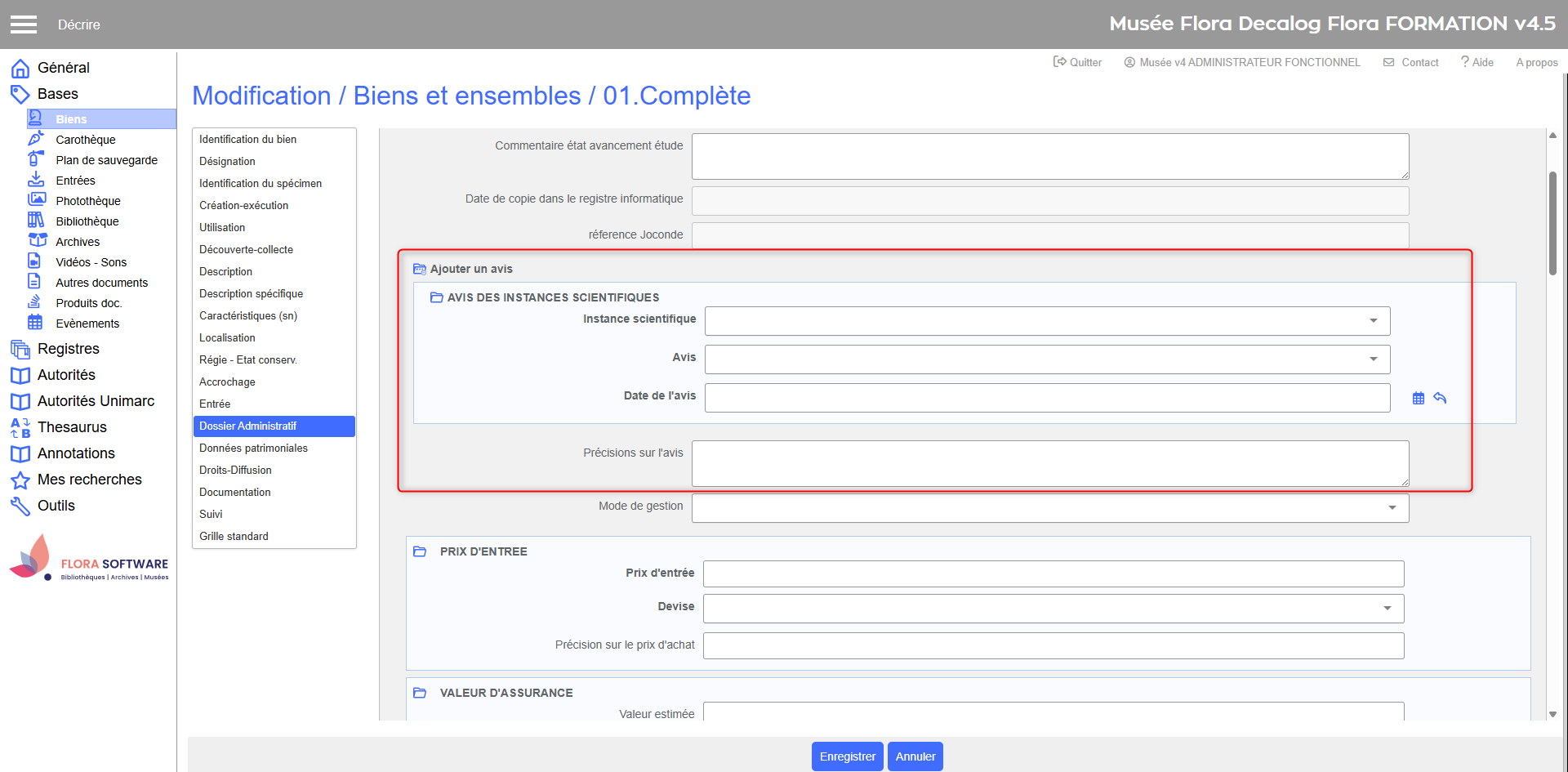Open the hamburger menu icon
The width and height of the screenshot is (1568, 772).
24,25
